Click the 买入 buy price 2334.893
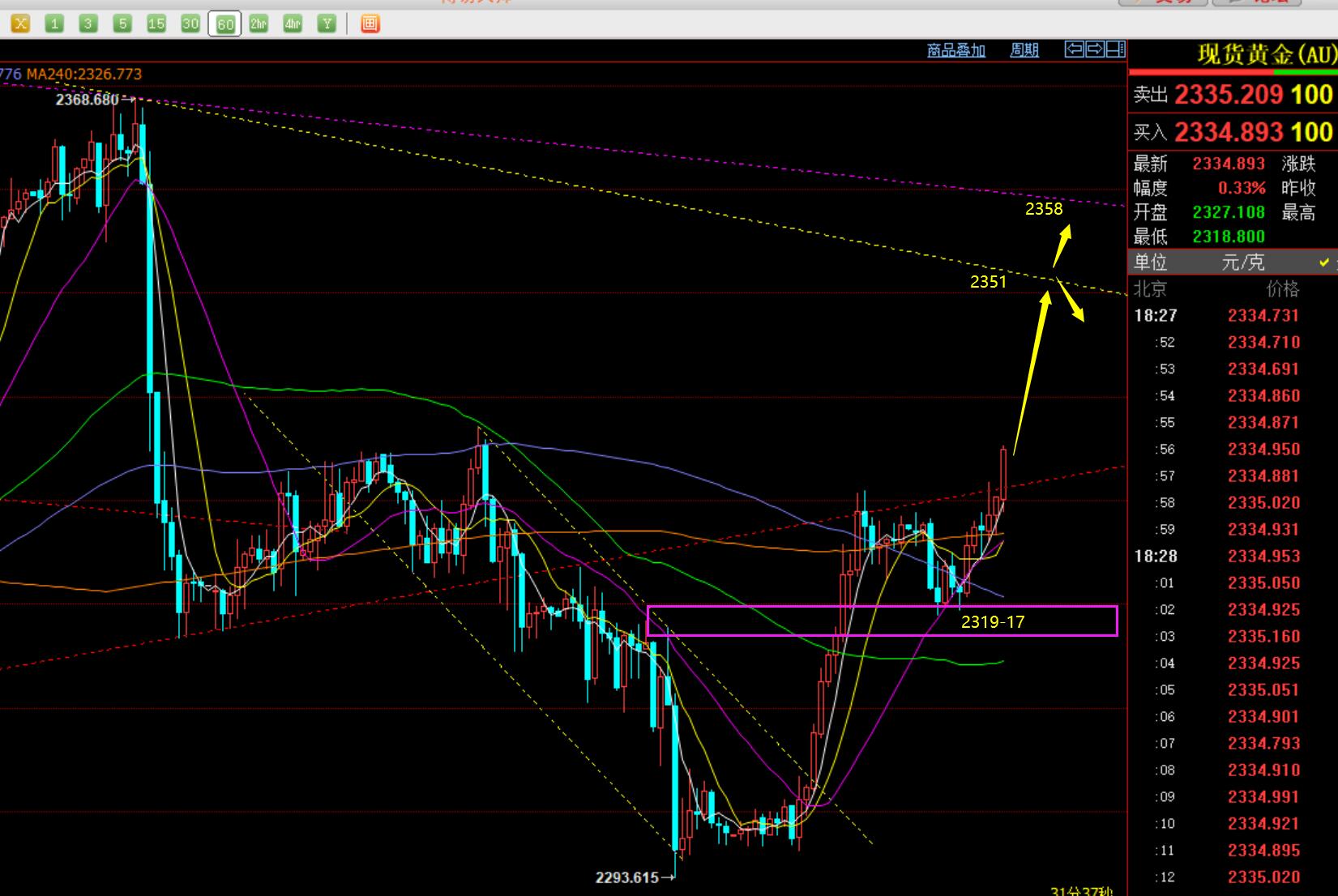 tap(1229, 132)
